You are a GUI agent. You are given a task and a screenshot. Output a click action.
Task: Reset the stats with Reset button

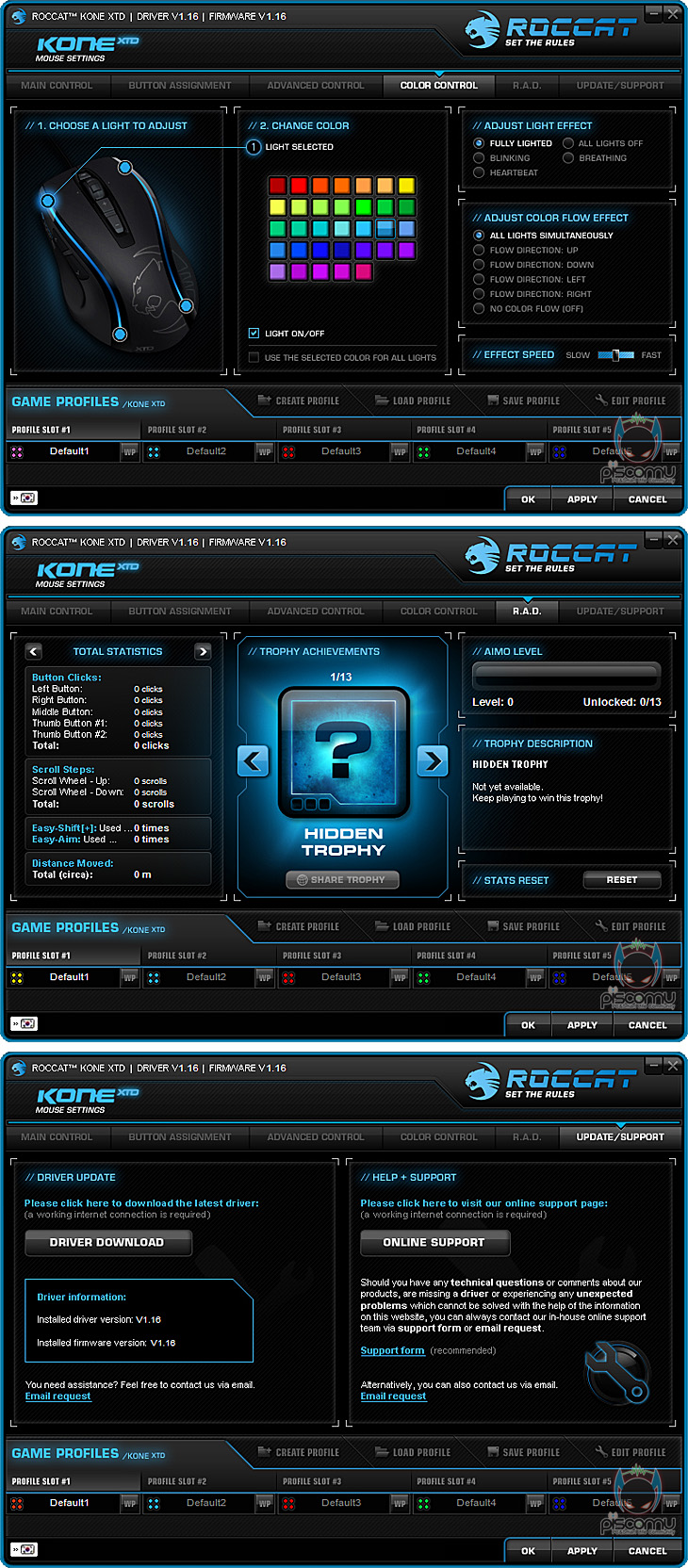(622, 880)
